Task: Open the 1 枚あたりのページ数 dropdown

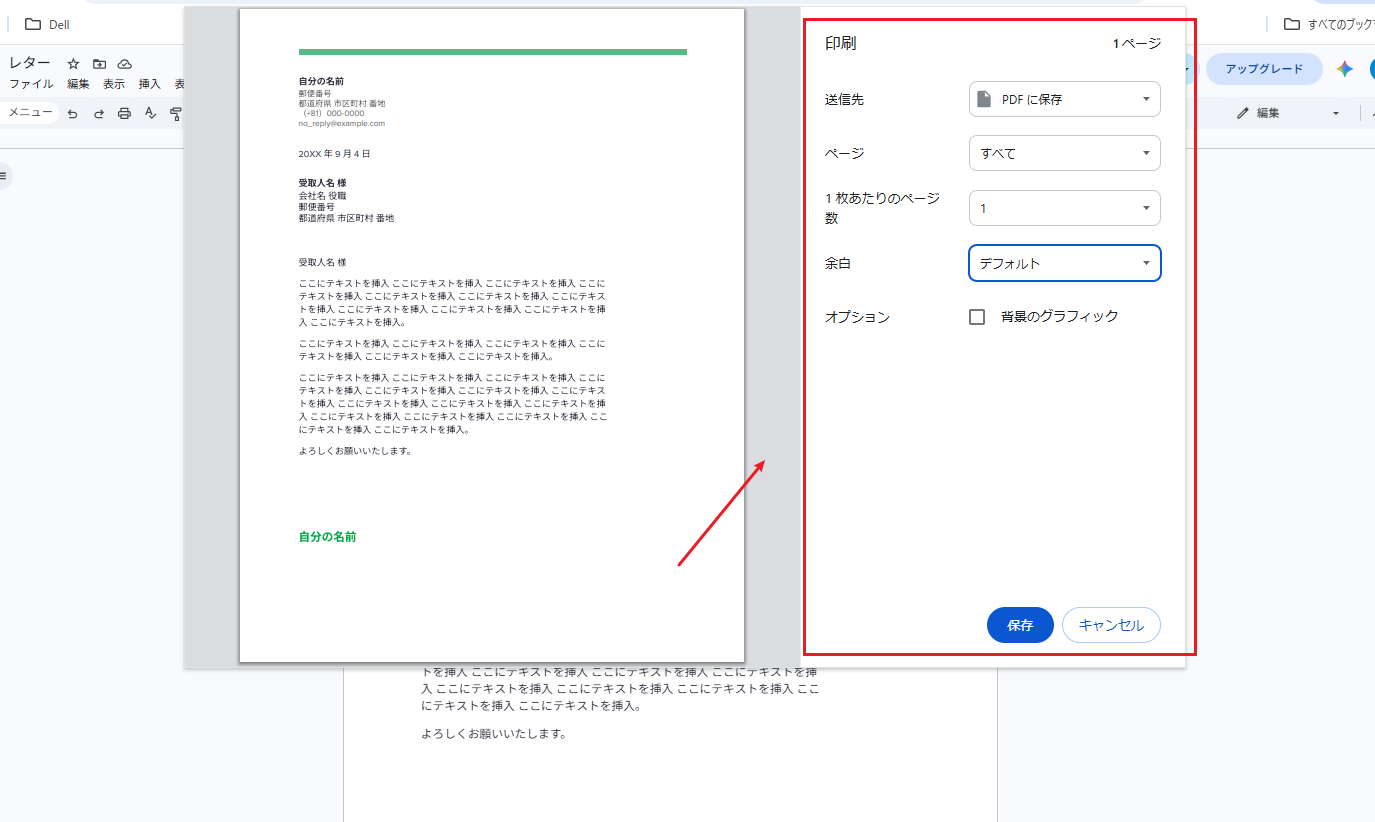Action: pyautogui.click(x=1065, y=208)
